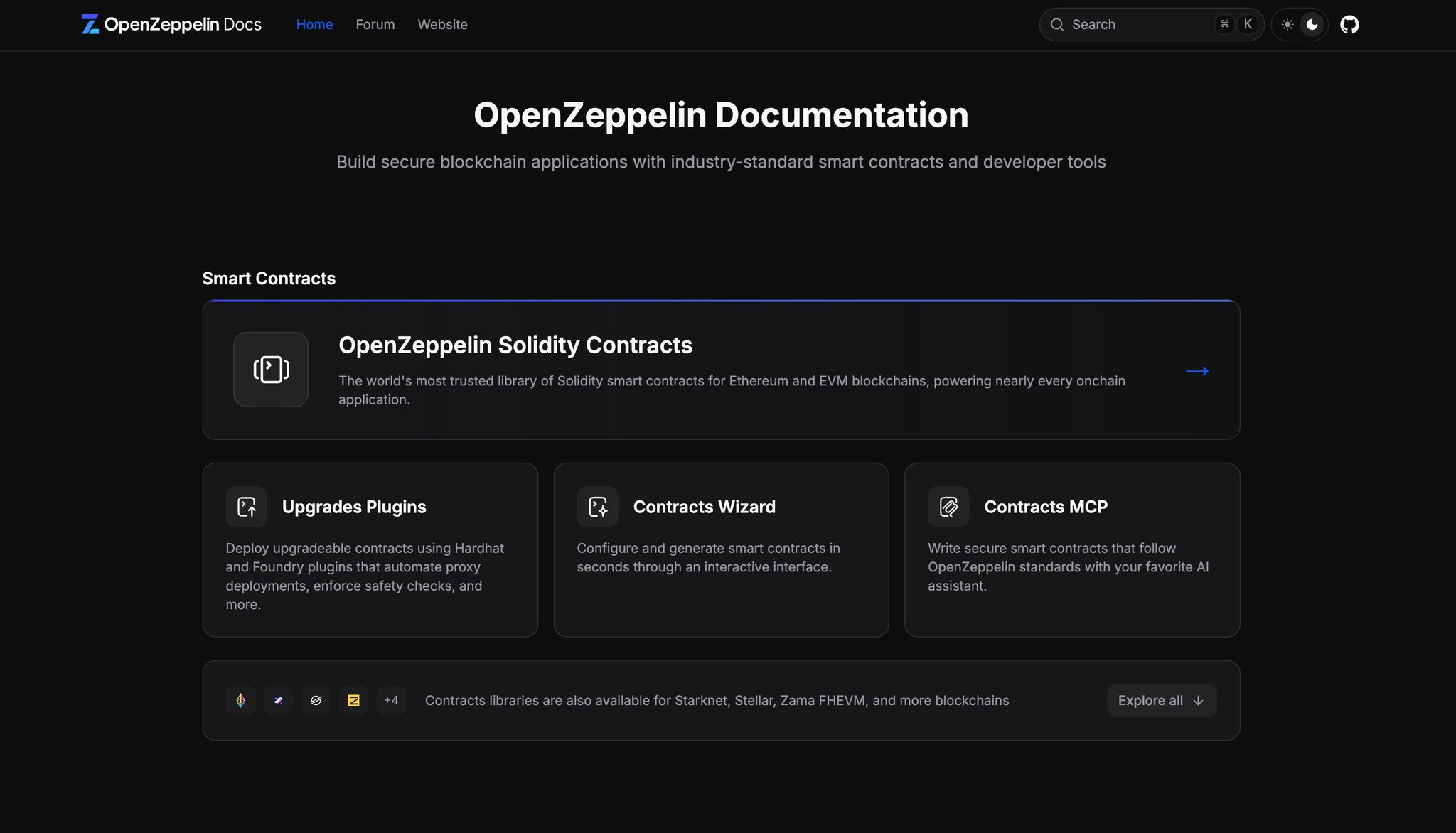
Task: Toggle to dark mode with the moon icon
Action: point(1312,24)
